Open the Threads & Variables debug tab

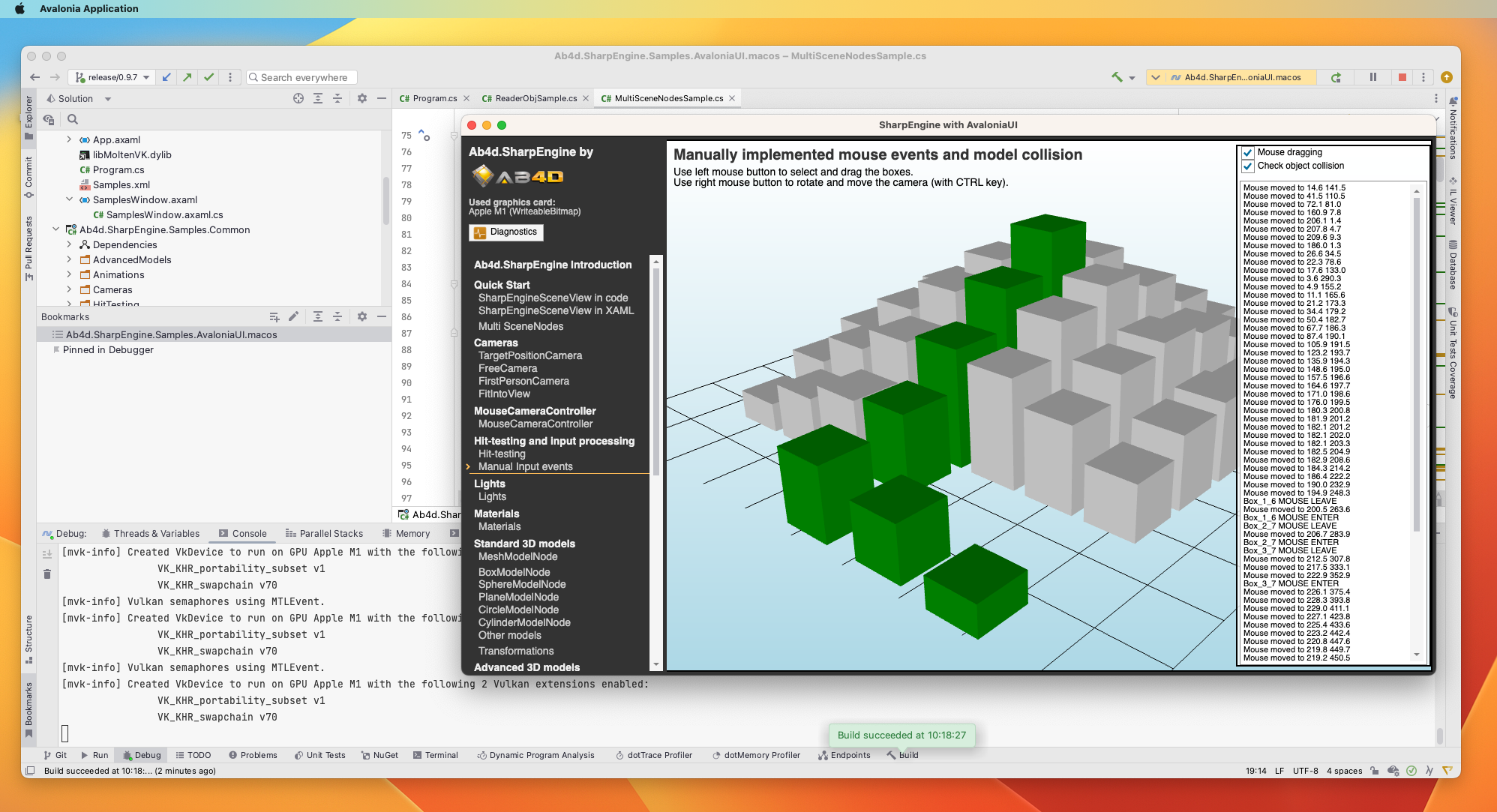(151, 534)
